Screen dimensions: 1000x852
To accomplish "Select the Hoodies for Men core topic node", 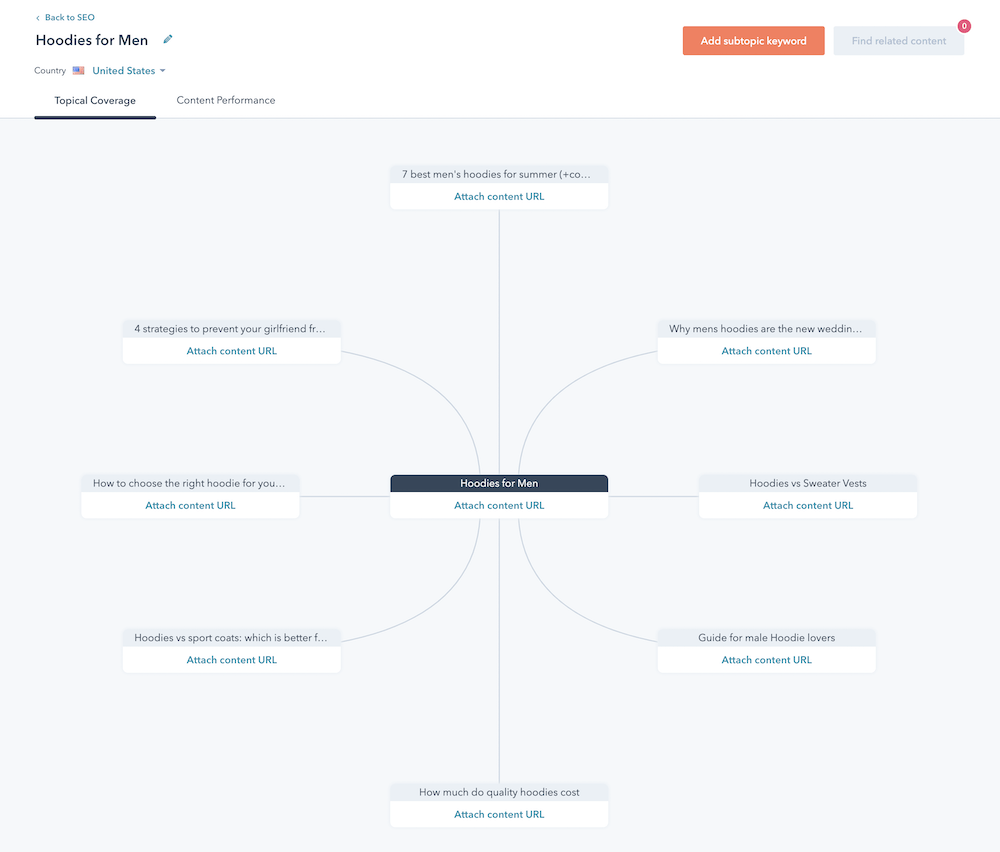I will (x=498, y=482).
